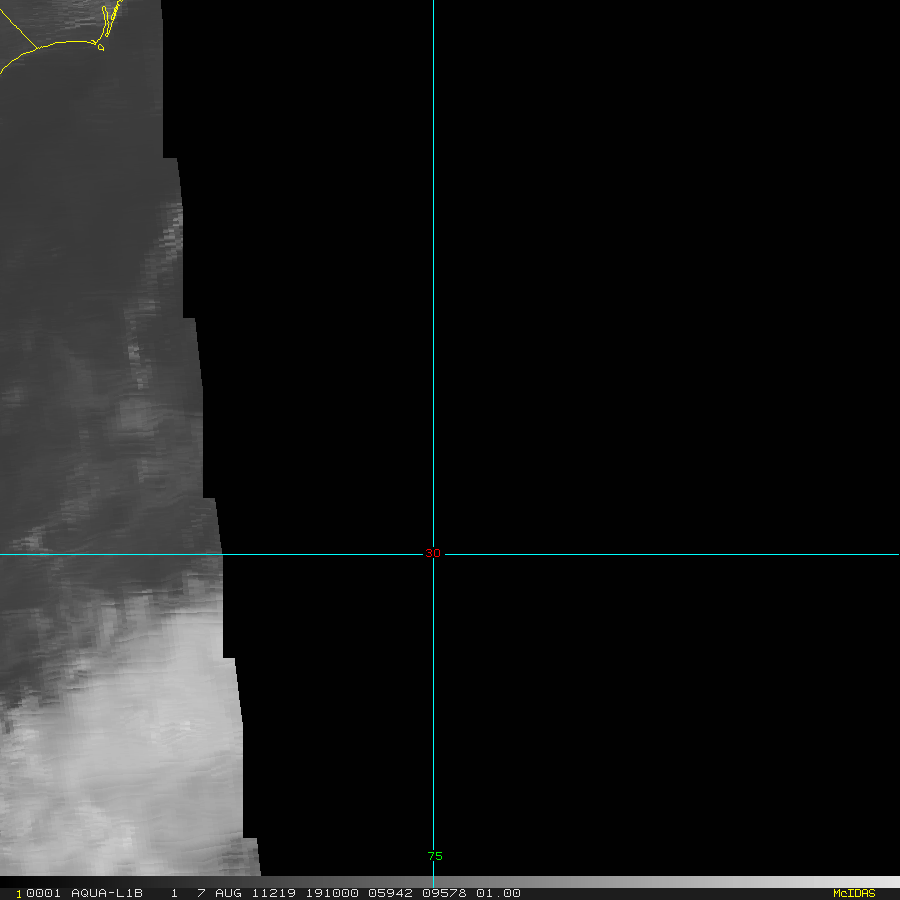Click the white vertical longitude line

(433, 300)
